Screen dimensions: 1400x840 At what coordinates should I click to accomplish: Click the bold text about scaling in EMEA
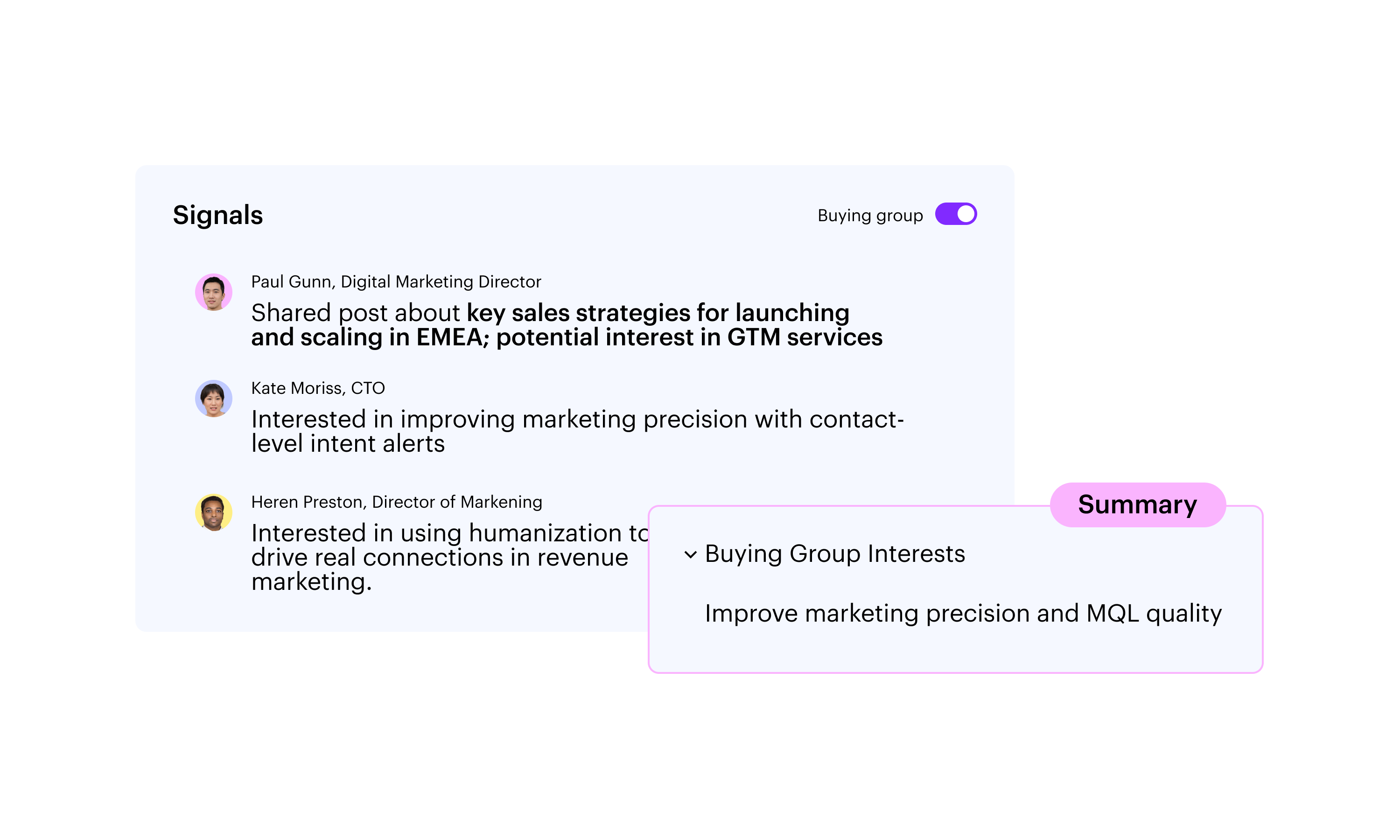[566, 337]
